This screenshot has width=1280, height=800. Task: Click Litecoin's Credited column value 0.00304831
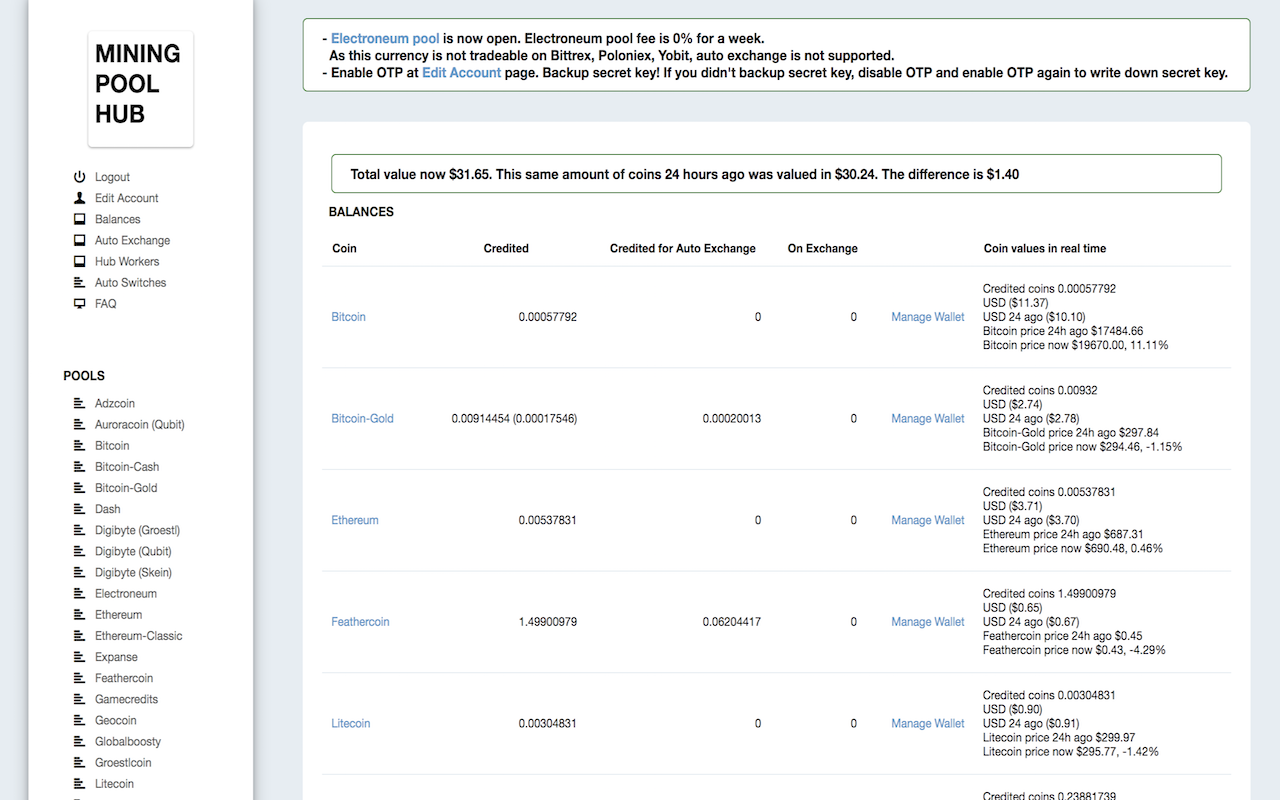tap(547, 723)
